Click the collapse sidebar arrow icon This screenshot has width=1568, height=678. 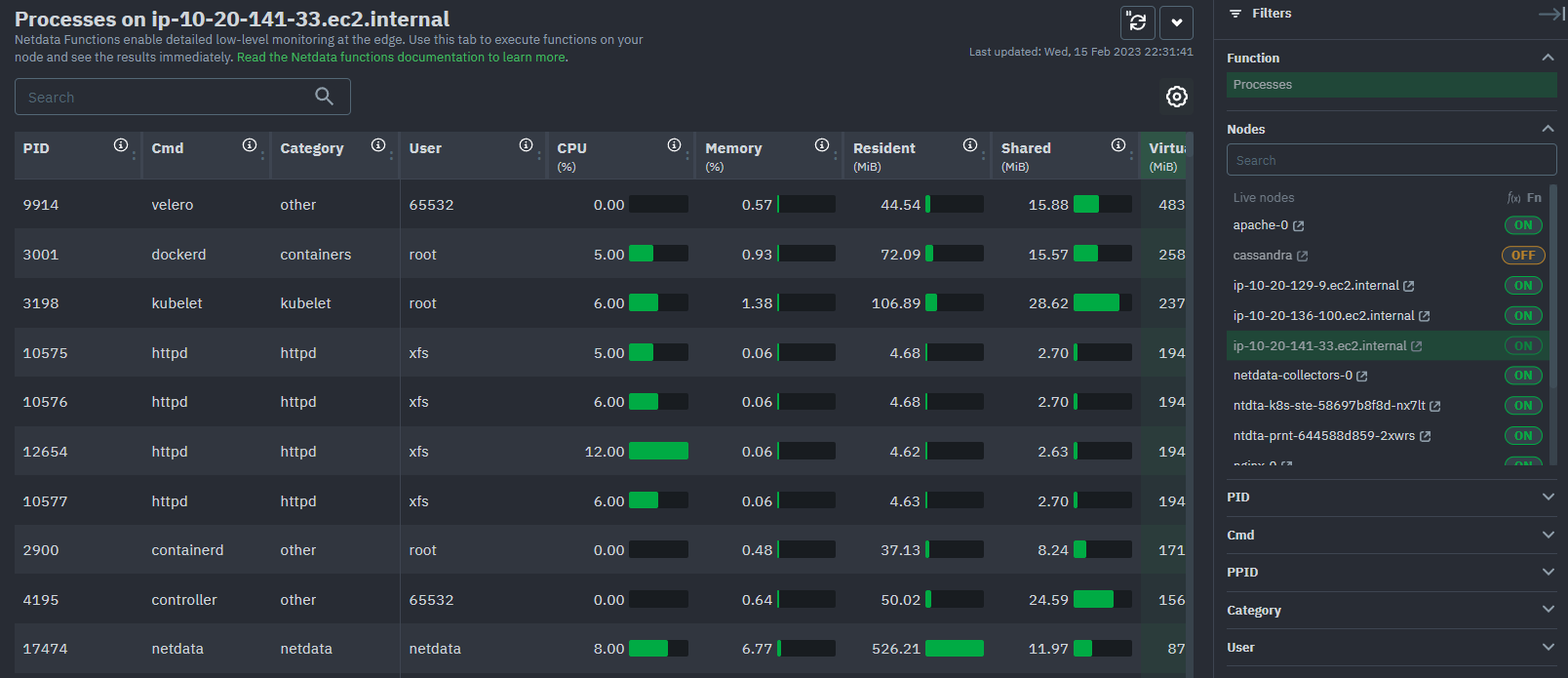pos(1549,14)
